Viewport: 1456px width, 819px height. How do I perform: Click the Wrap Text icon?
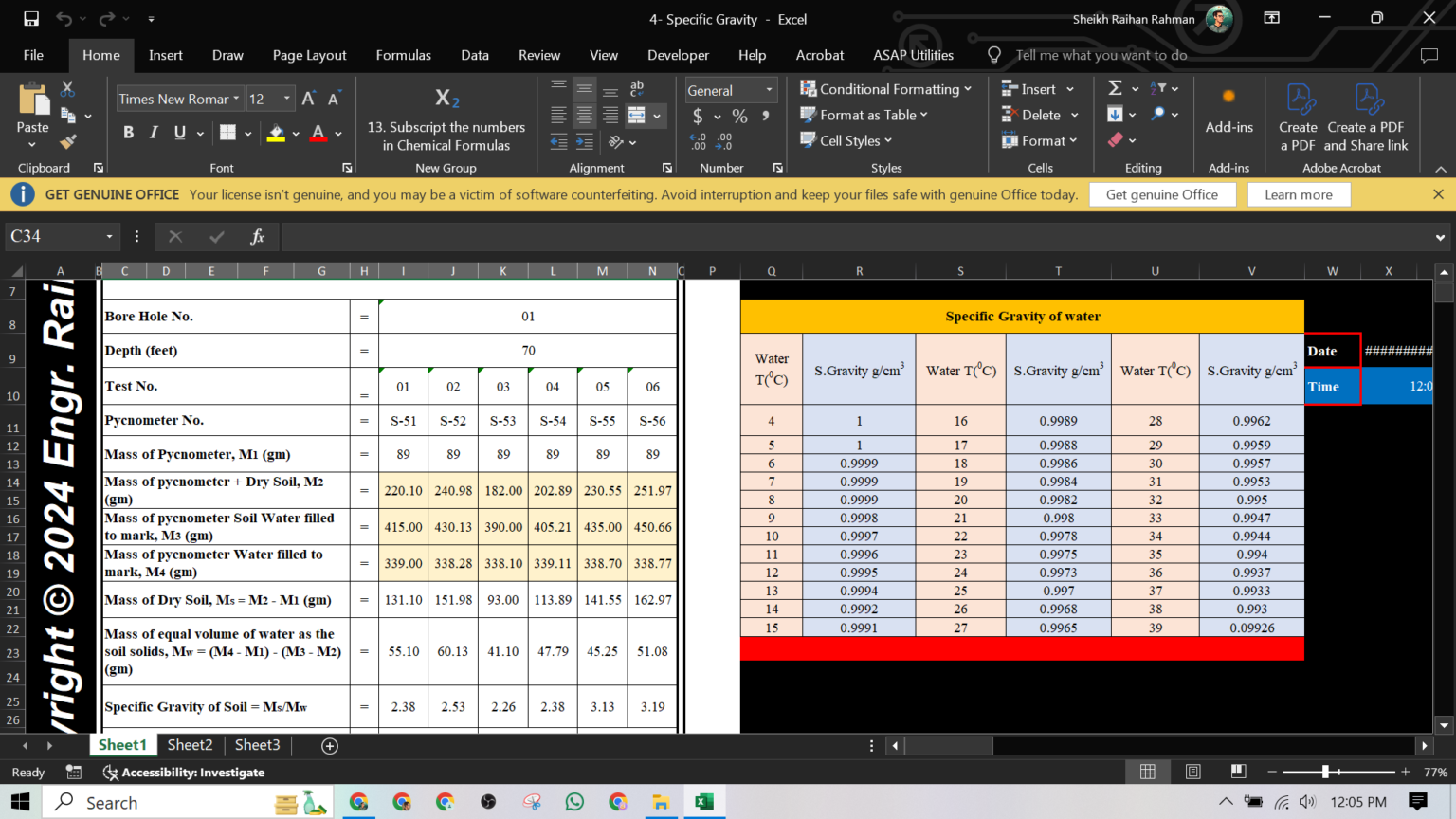click(x=637, y=89)
